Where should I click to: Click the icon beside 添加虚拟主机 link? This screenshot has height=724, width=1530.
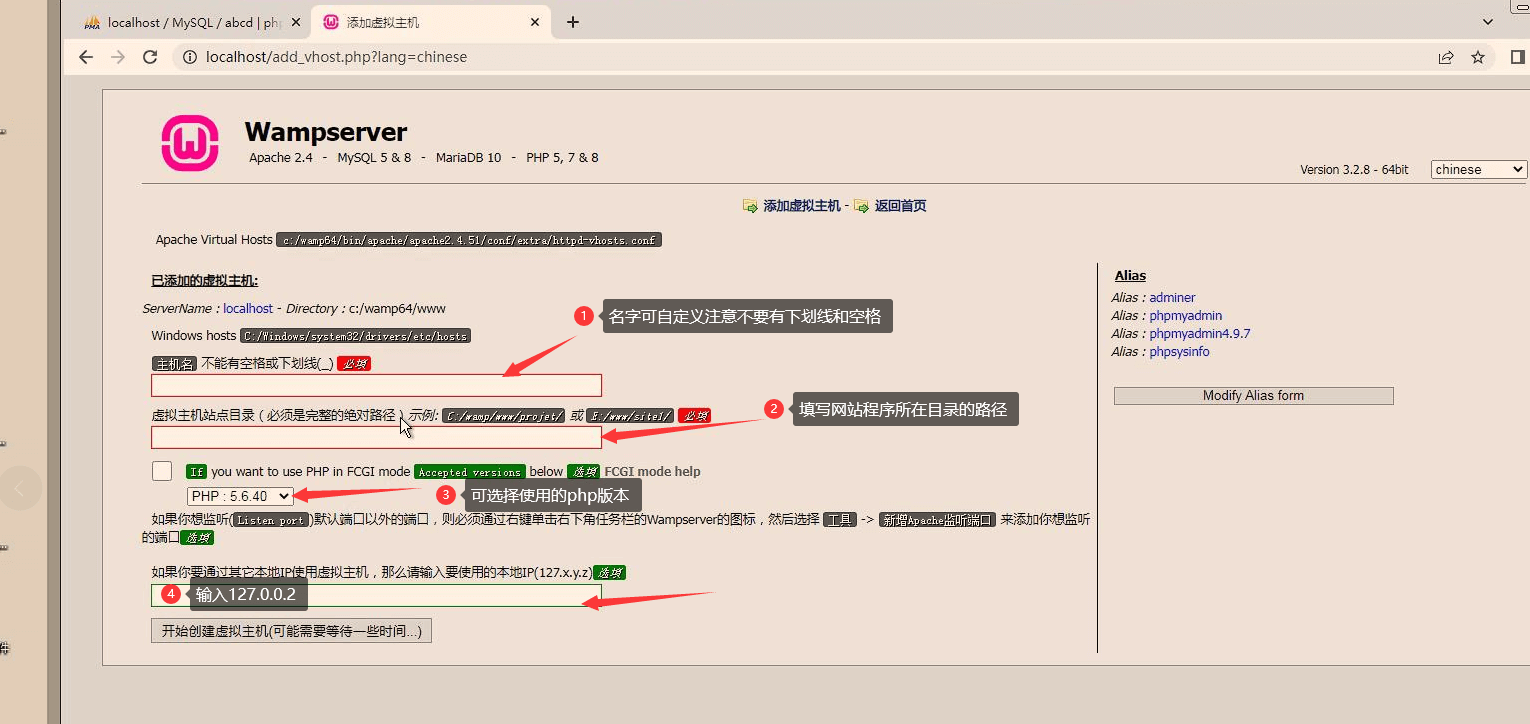750,206
